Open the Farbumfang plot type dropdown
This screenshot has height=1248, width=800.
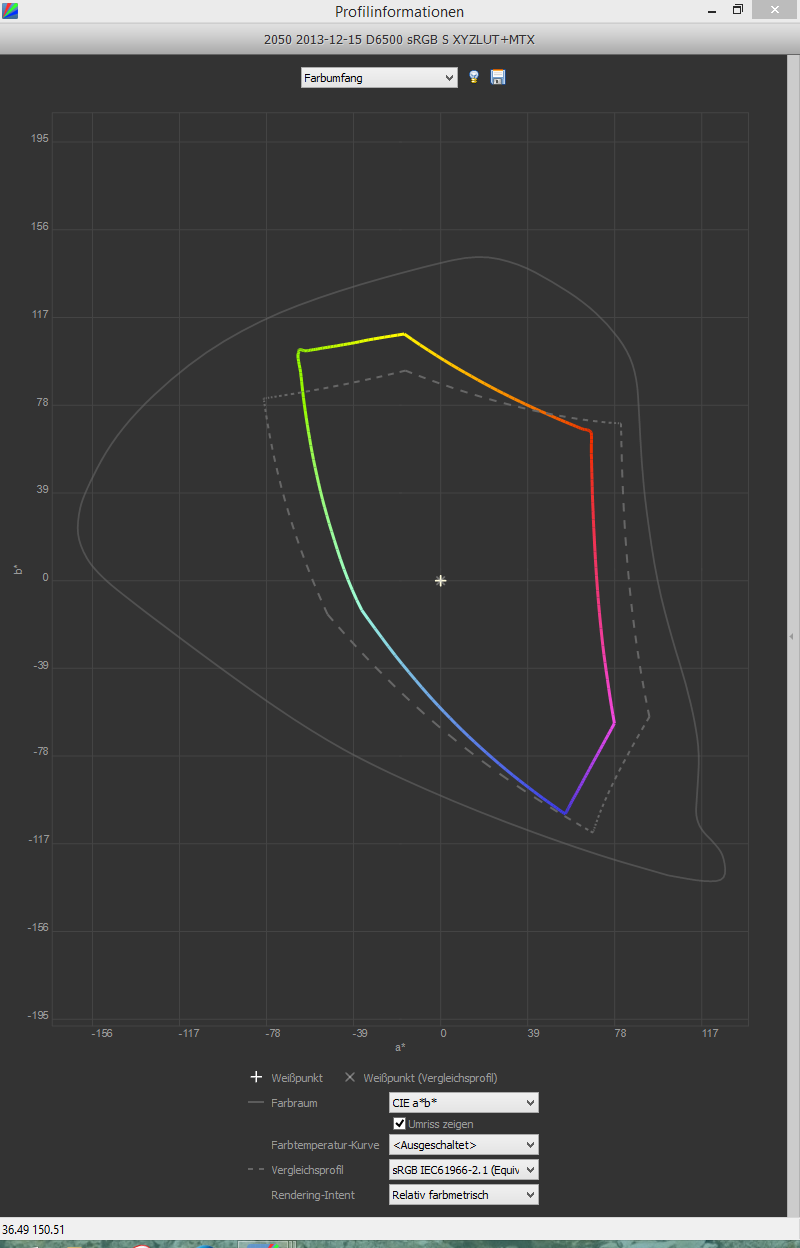379,77
